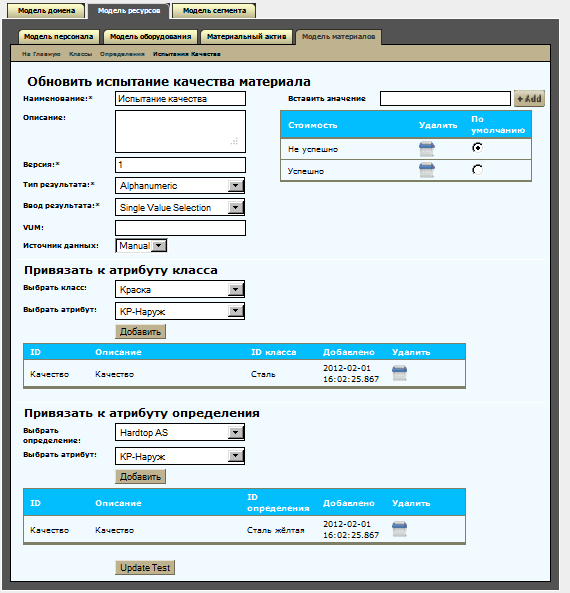The image size is (570, 593).
Task: Click 'Стоимость' column header
Action: click(312, 125)
